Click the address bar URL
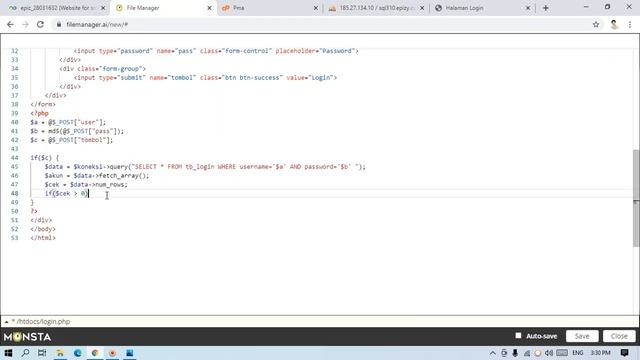Screen dimensions: 640x360 [97, 24]
